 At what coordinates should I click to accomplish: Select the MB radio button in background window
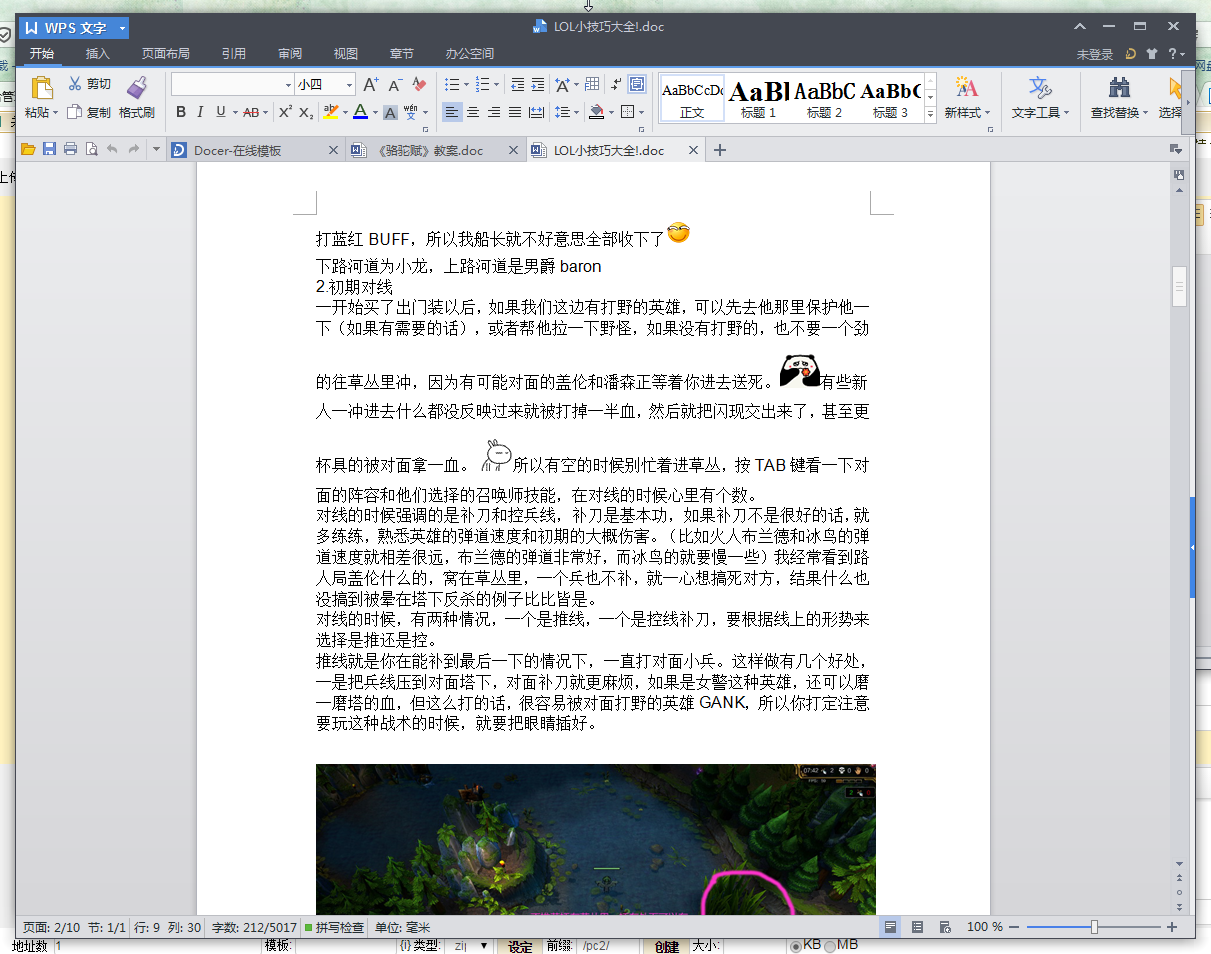(830, 946)
